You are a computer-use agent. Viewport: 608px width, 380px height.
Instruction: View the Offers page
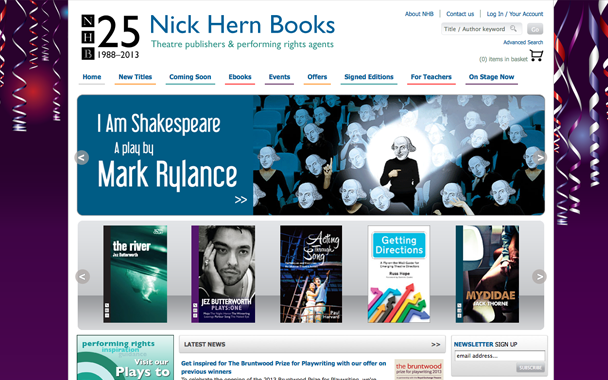[x=317, y=77]
